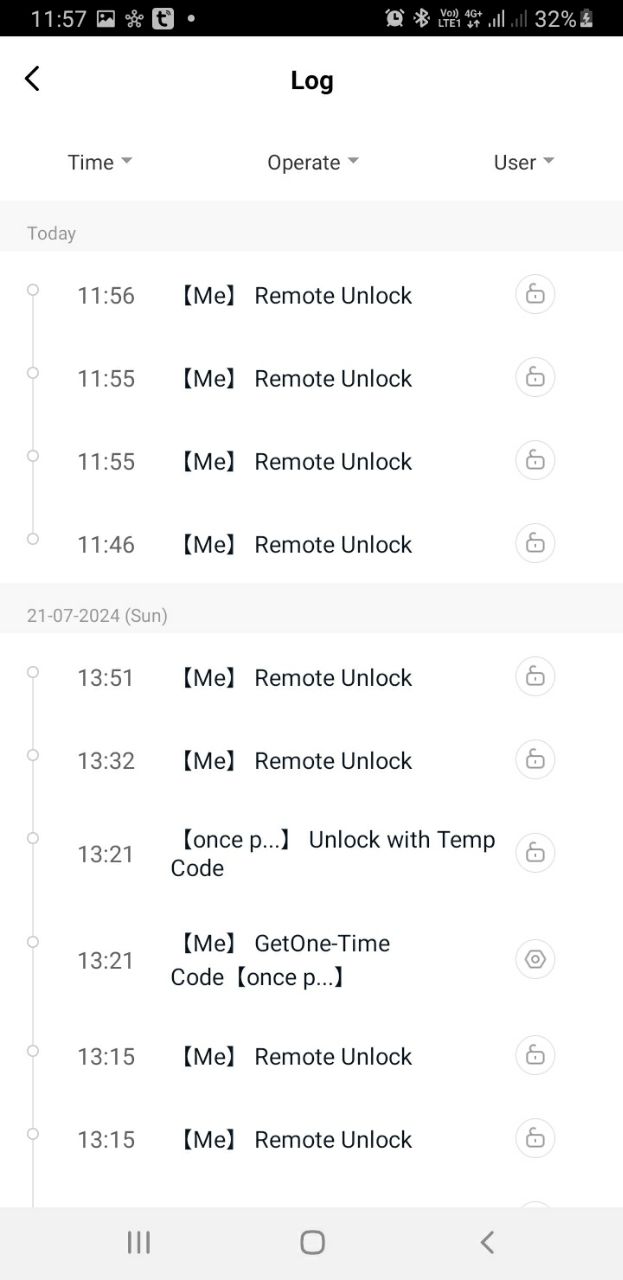Tap unlock icon on 11:46 log entry
This screenshot has height=1280, width=623.
pyautogui.click(x=535, y=544)
